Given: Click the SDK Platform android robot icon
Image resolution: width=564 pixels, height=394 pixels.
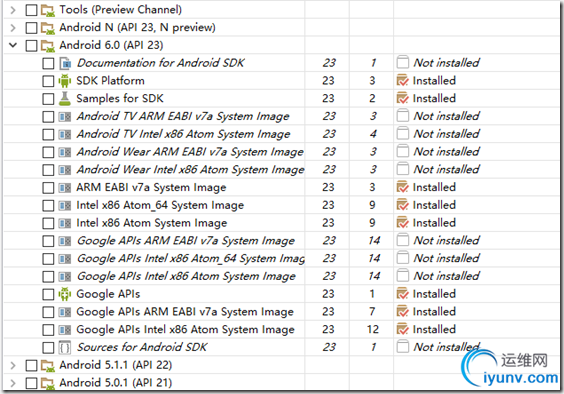Looking at the screenshot, I should click(65, 81).
